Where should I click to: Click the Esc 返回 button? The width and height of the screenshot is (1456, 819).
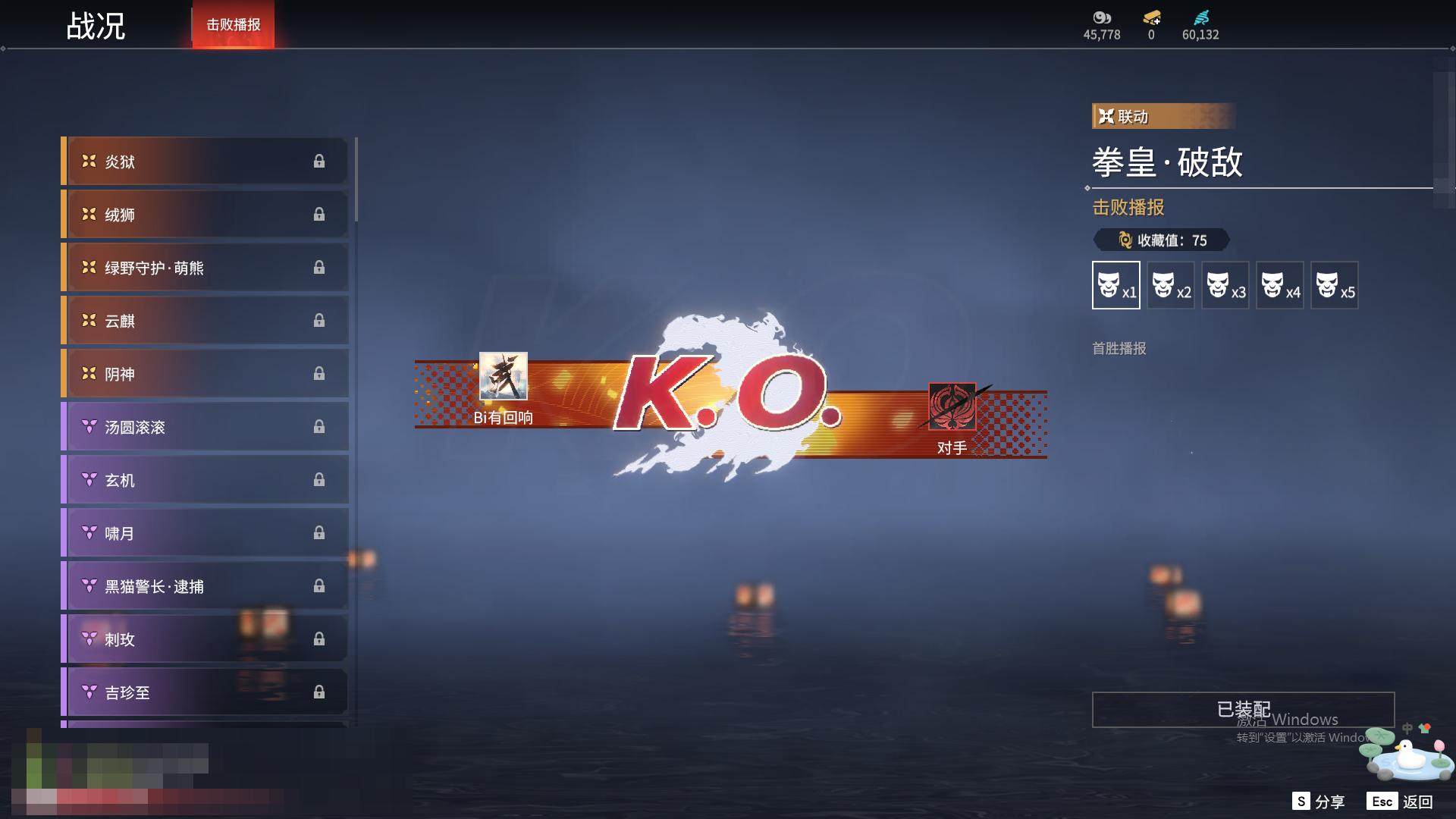tap(1400, 802)
